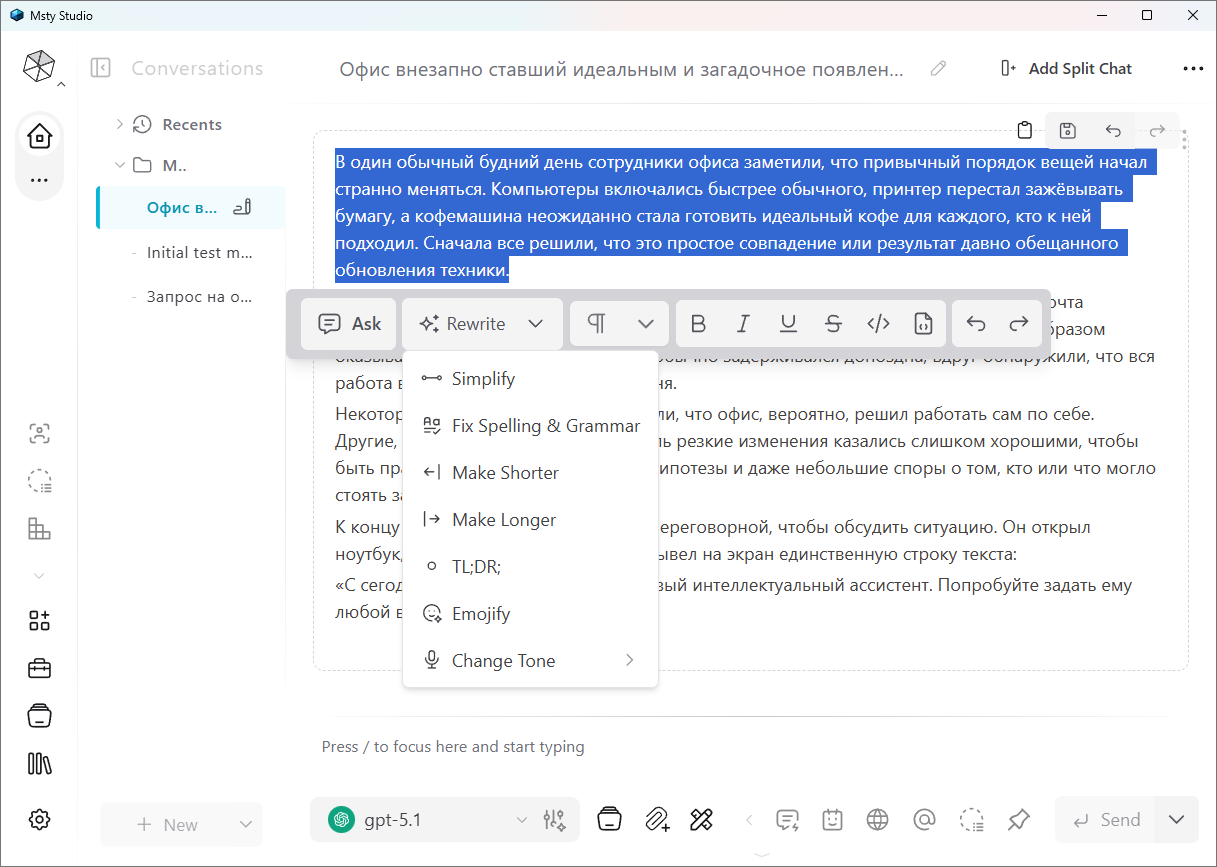Select Make Shorter in Rewrite menu
1217x867 pixels.
point(505,473)
